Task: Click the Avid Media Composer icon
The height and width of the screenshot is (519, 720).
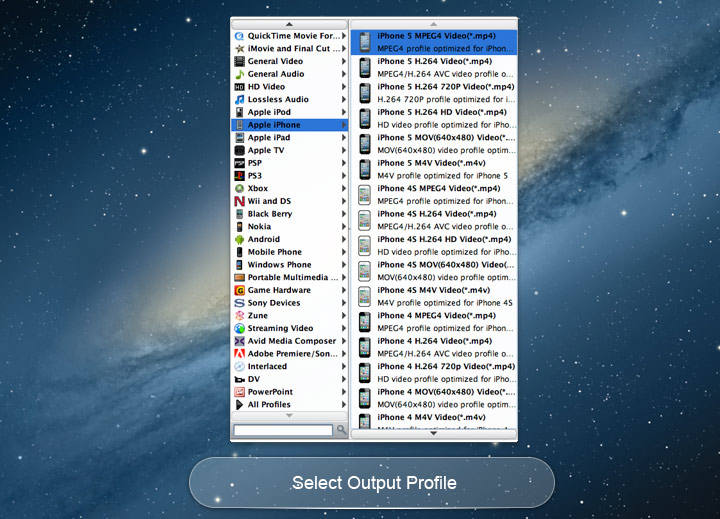Action: (239, 341)
